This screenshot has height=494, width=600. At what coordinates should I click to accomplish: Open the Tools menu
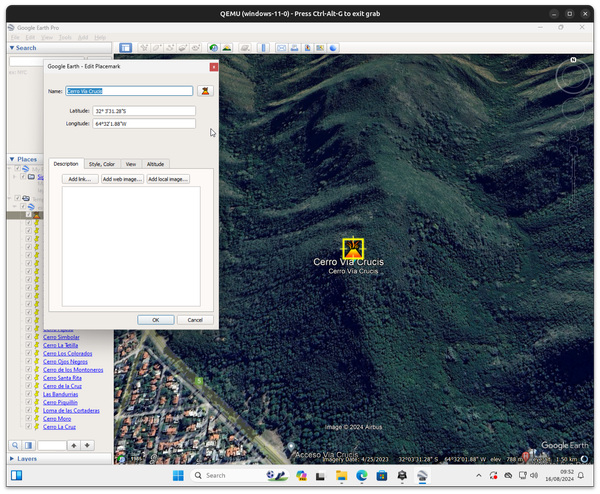click(x=65, y=37)
